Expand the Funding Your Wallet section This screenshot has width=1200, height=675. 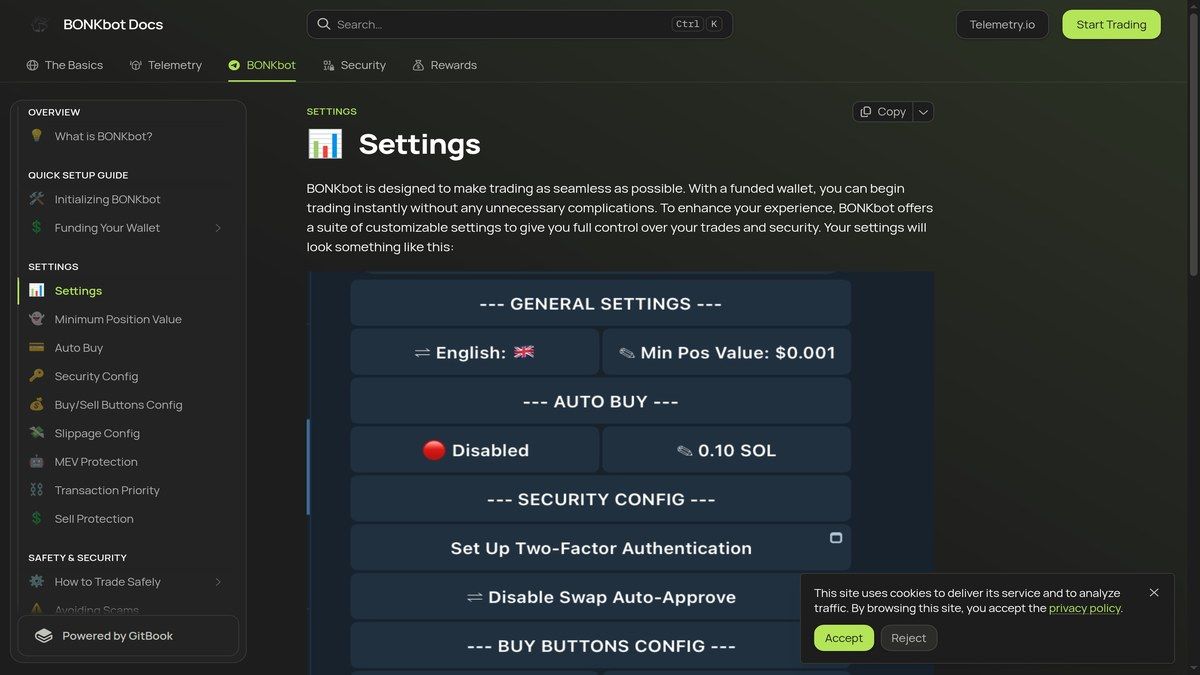point(219,227)
